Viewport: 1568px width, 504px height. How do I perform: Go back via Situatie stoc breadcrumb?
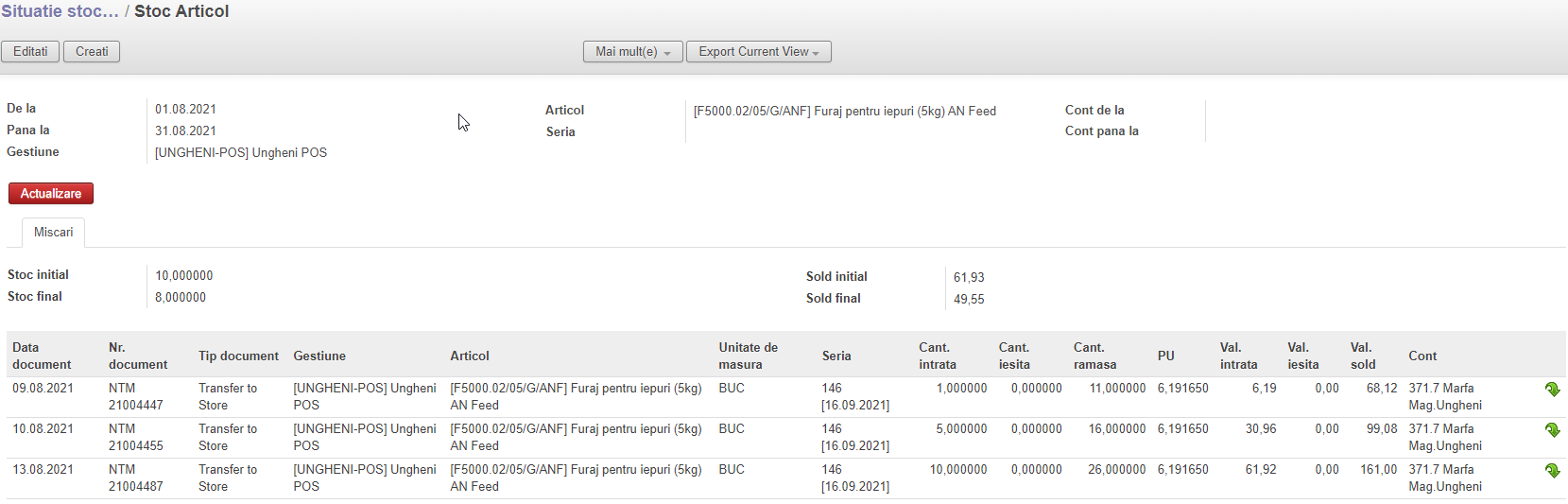point(60,11)
